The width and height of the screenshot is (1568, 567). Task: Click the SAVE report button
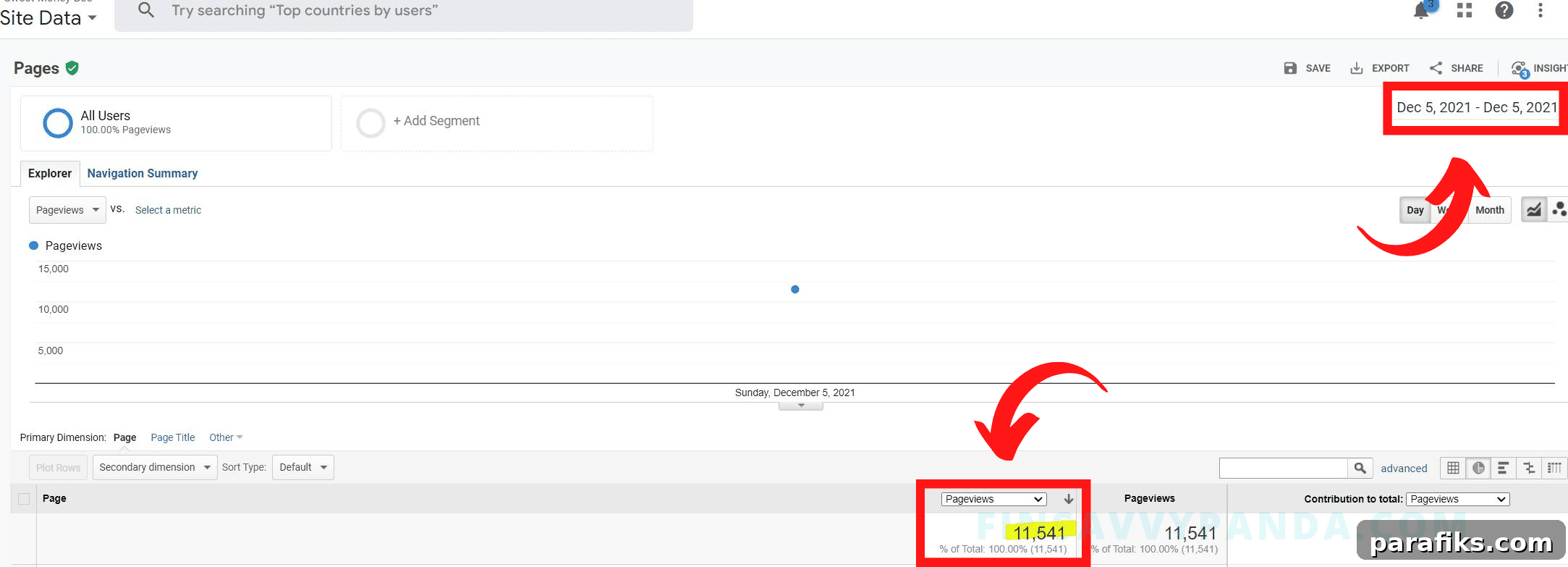point(1308,68)
